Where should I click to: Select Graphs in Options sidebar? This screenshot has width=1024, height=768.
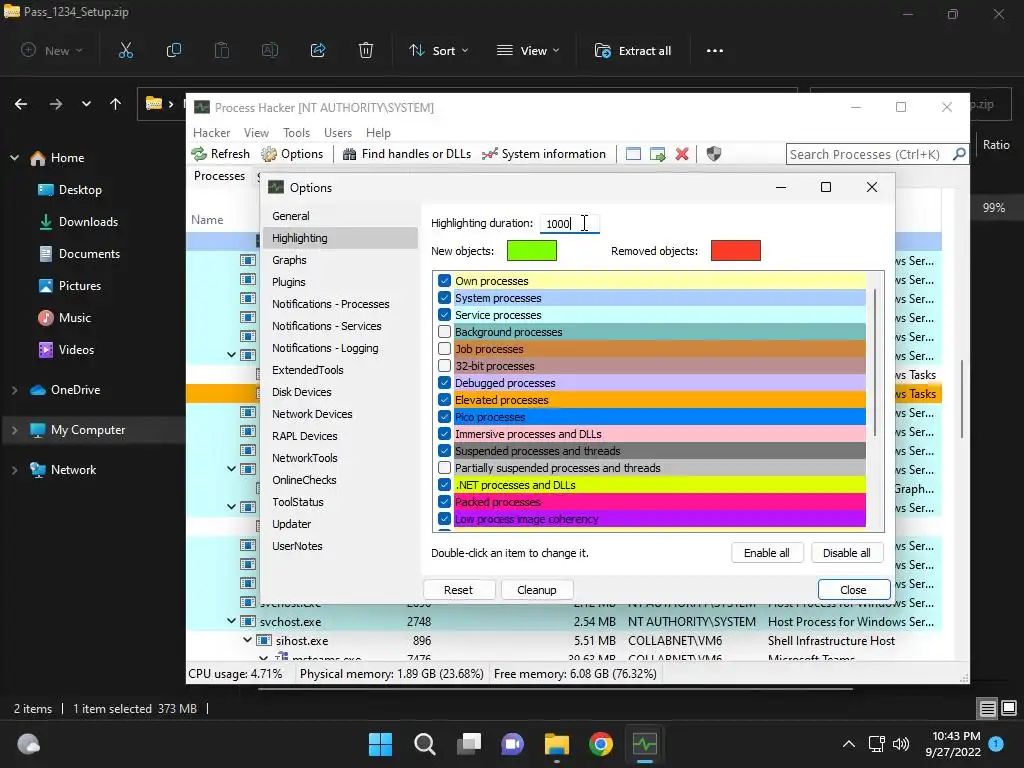pos(340,260)
